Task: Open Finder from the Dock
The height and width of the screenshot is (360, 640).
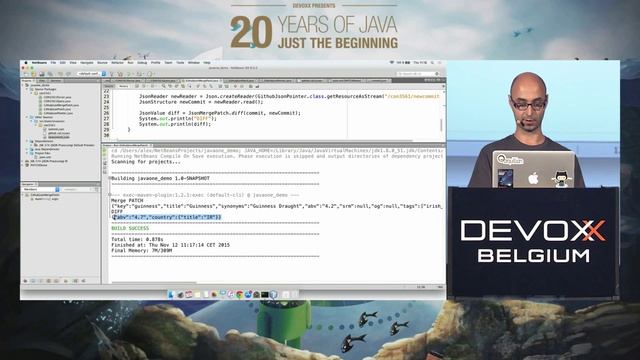Action: click(x=171, y=294)
